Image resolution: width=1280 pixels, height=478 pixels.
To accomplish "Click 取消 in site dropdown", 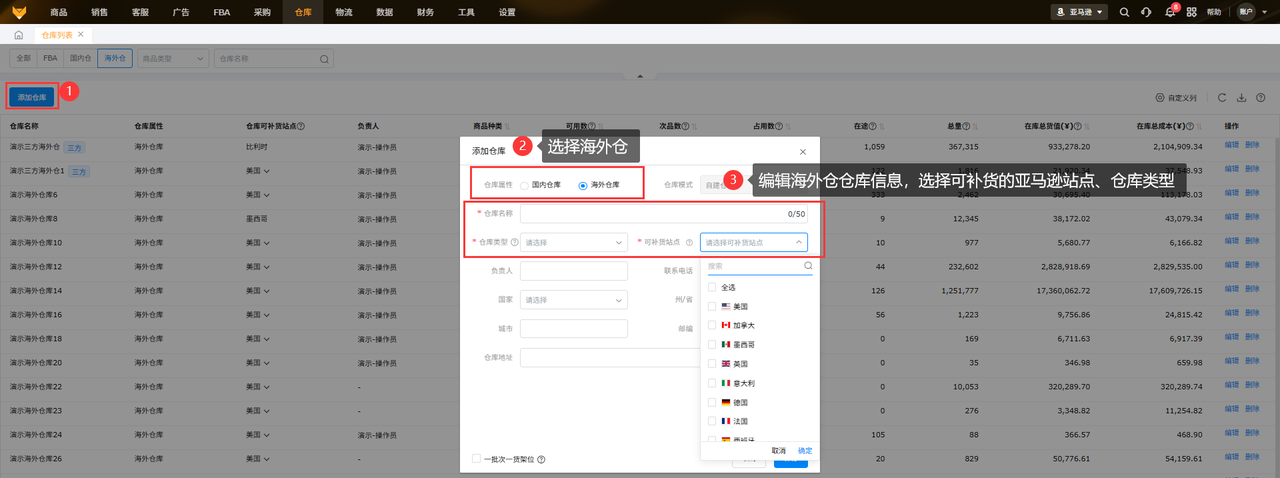I will tap(779, 451).
